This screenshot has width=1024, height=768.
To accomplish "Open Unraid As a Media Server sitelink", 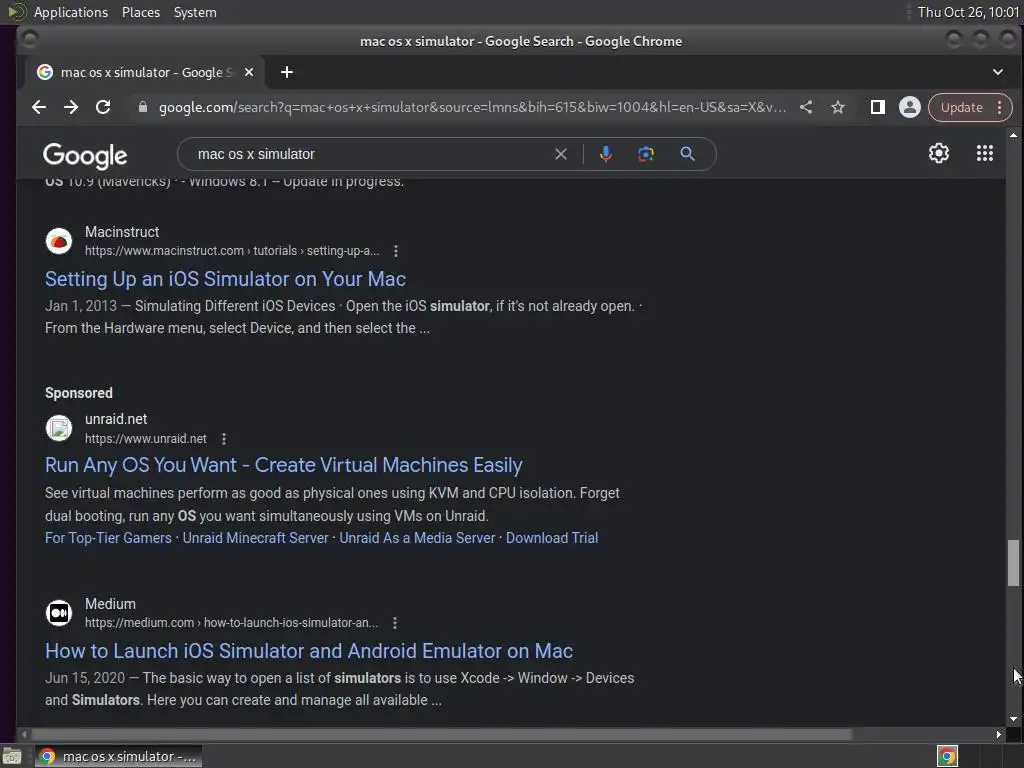I will [417, 538].
